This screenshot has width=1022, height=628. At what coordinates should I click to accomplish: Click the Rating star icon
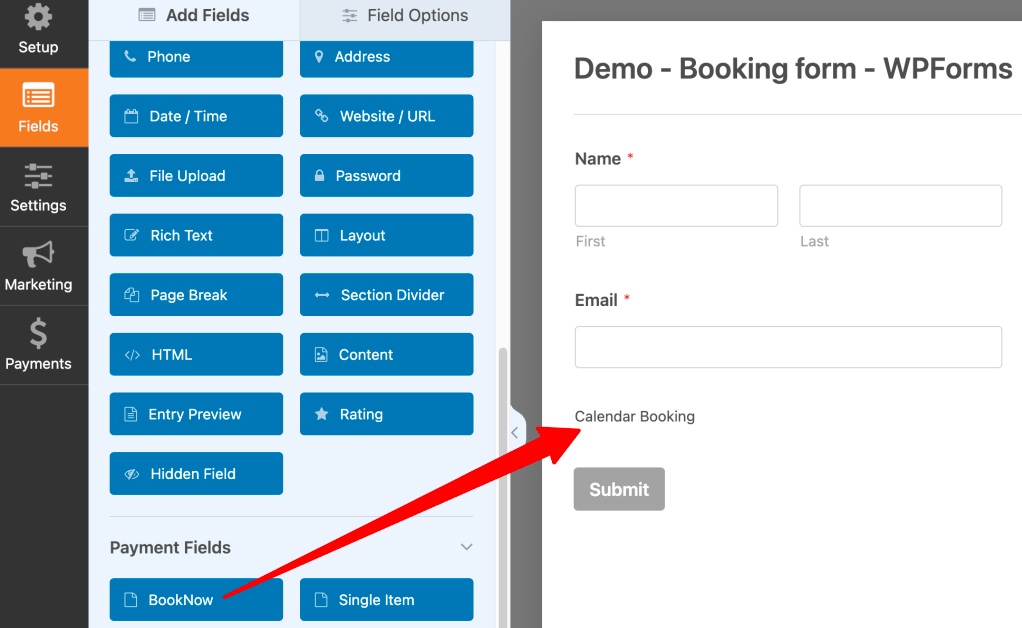[x=322, y=414]
